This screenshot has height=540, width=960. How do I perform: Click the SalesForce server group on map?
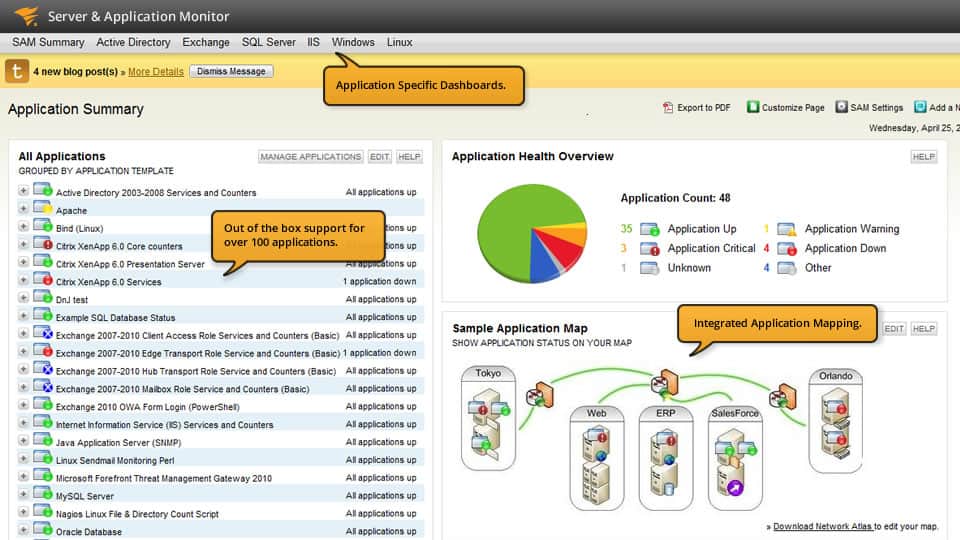point(735,458)
